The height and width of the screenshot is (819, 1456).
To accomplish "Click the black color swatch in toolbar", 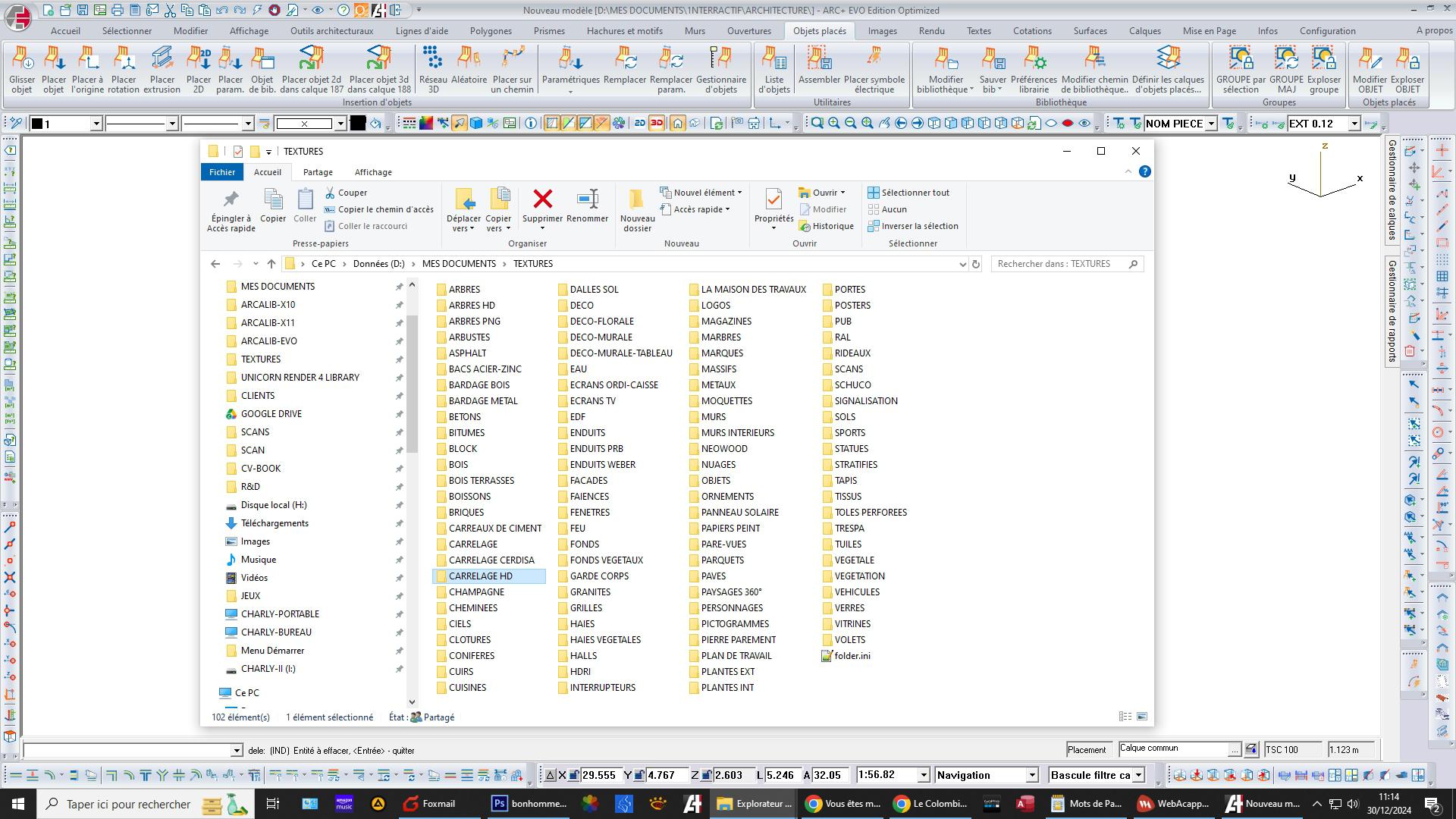I will pyautogui.click(x=358, y=124).
